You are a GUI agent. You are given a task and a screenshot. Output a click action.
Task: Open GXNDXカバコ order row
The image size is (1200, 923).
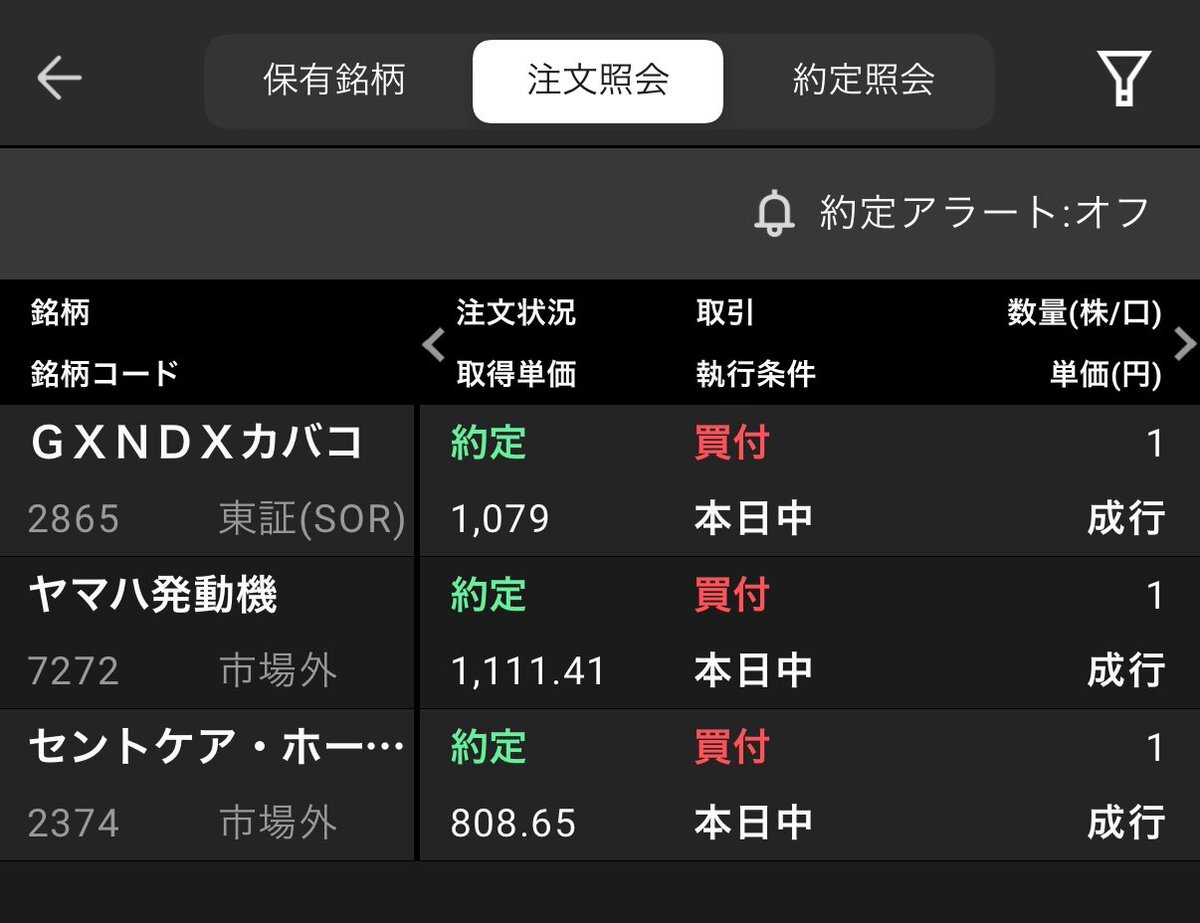(x=600, y=481)
